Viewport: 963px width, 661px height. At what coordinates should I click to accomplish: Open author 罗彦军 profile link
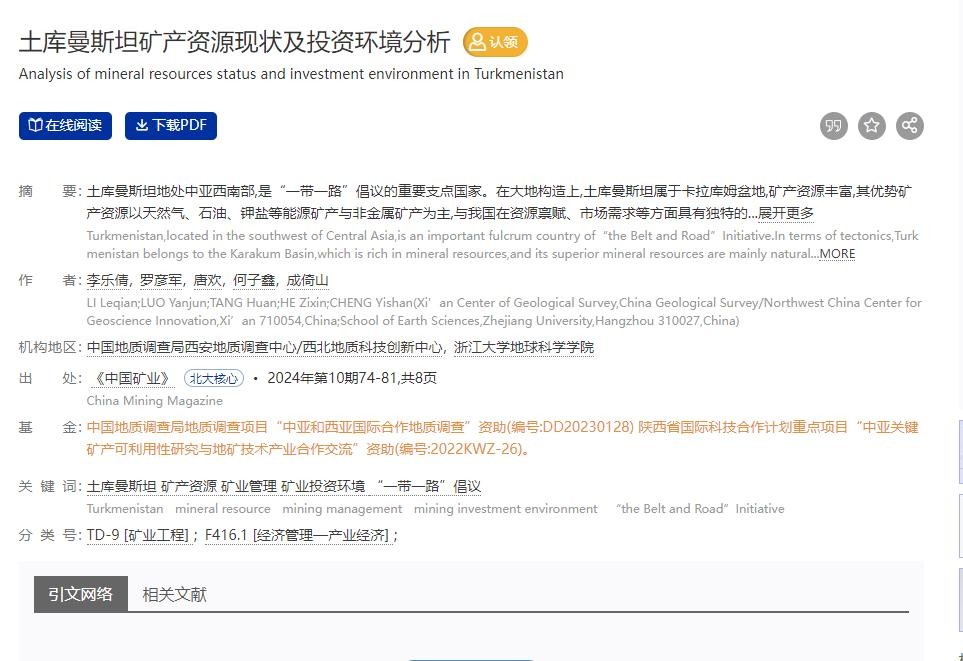click(x=160, y=281)
